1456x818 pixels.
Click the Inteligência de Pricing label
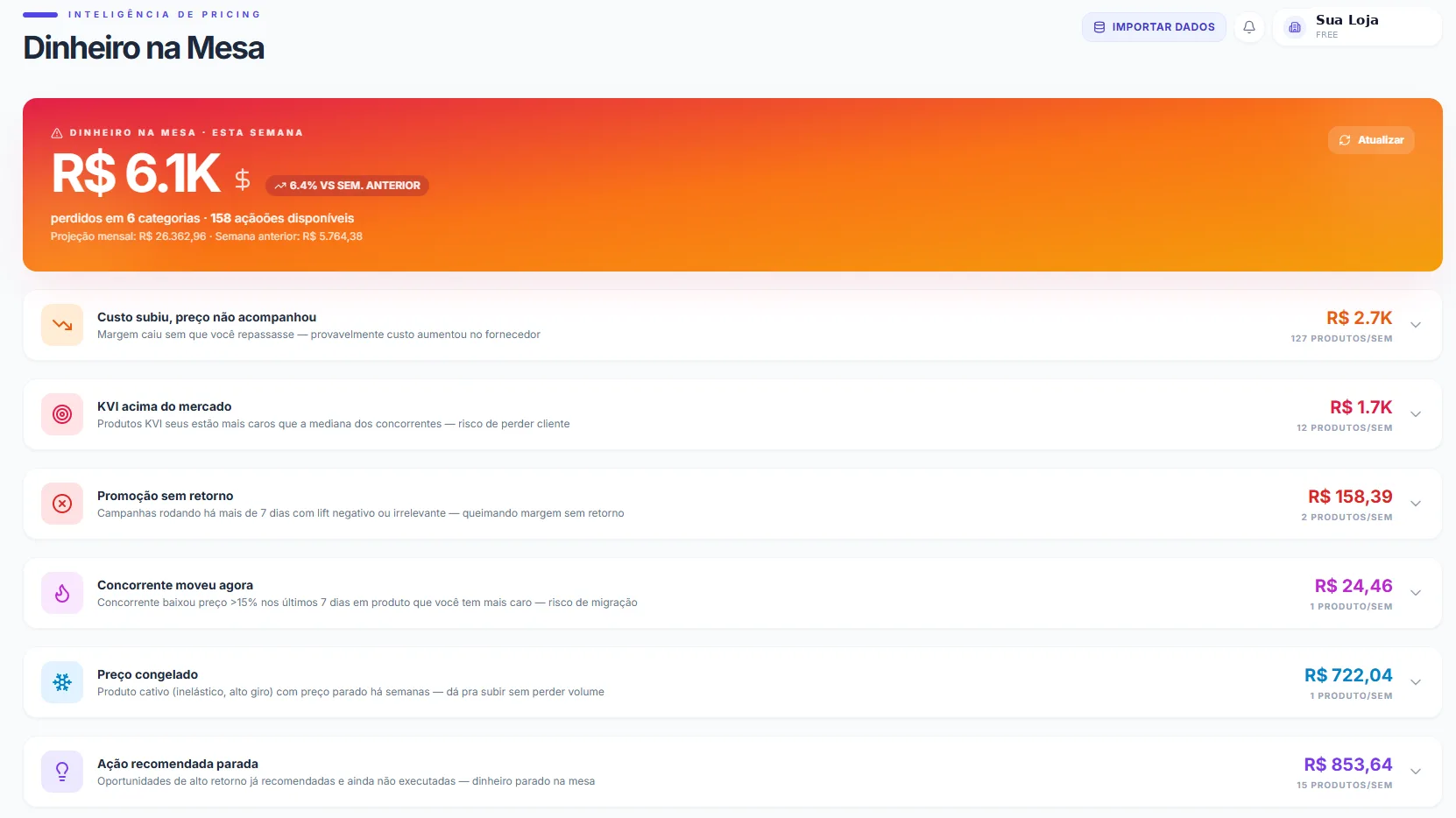[165, 14]
